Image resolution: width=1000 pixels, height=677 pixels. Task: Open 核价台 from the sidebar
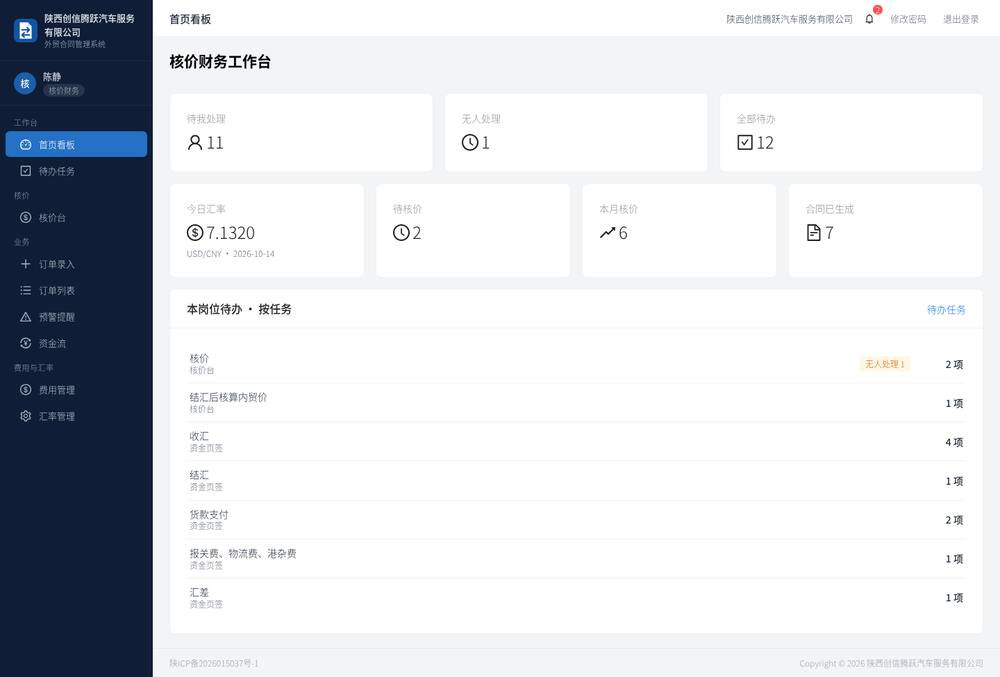click(x=77, y=217)
